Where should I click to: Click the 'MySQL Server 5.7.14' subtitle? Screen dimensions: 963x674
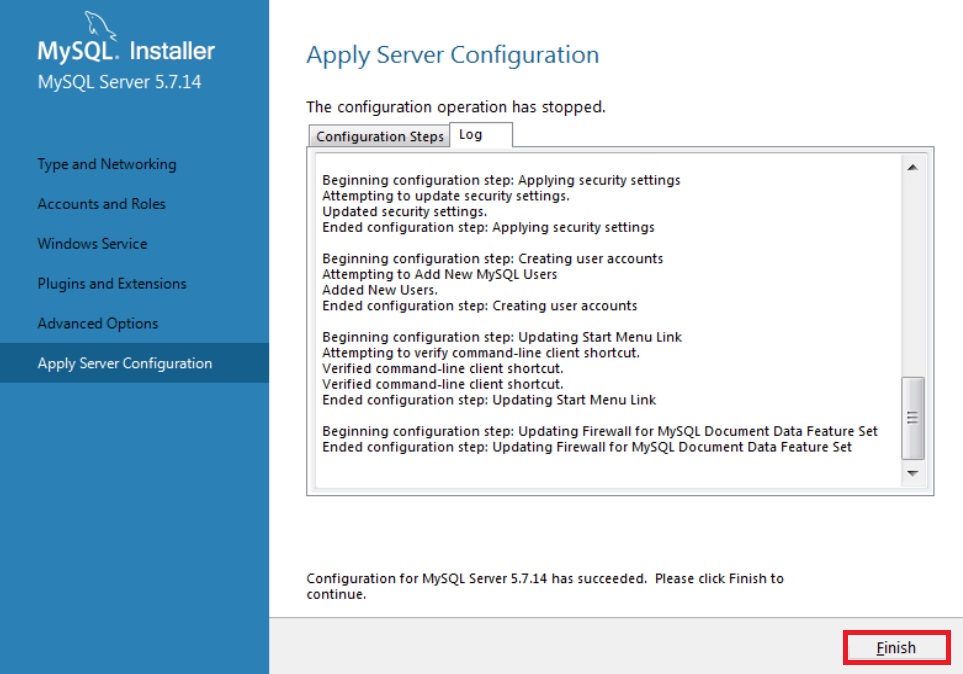point(119,82)
